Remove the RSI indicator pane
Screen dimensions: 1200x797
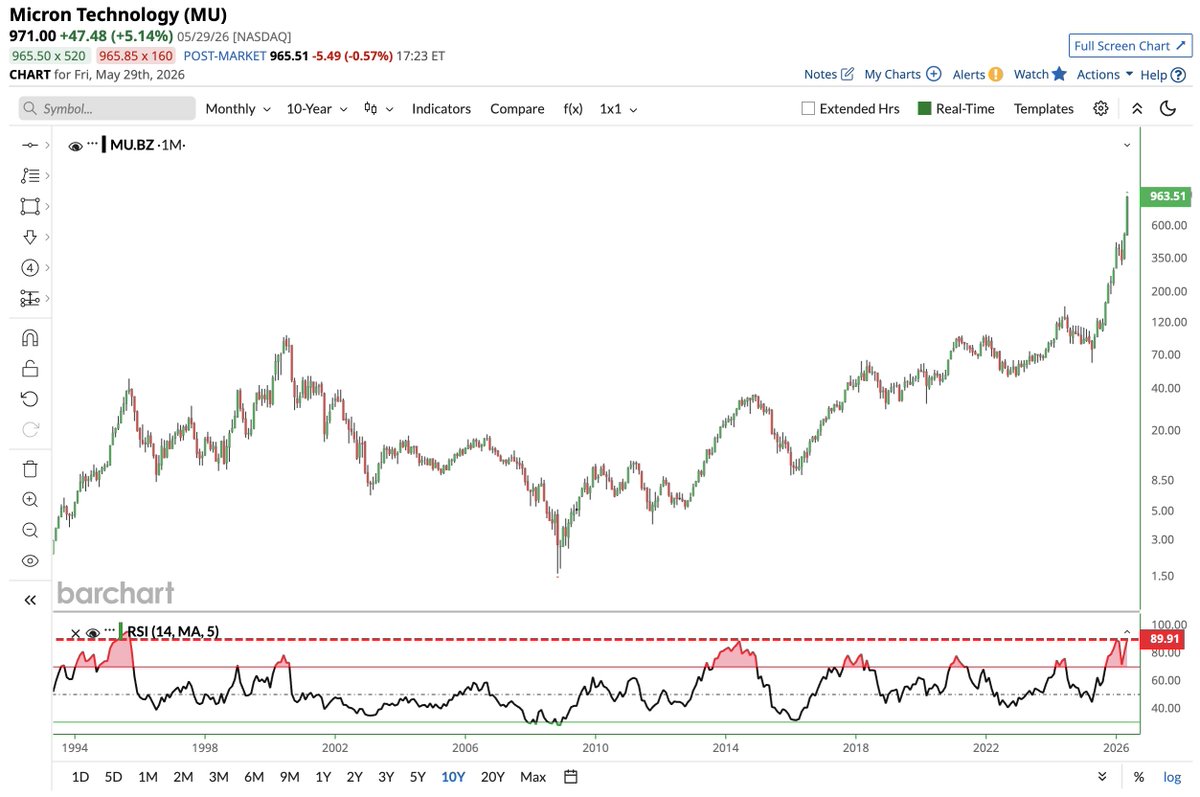75,633
